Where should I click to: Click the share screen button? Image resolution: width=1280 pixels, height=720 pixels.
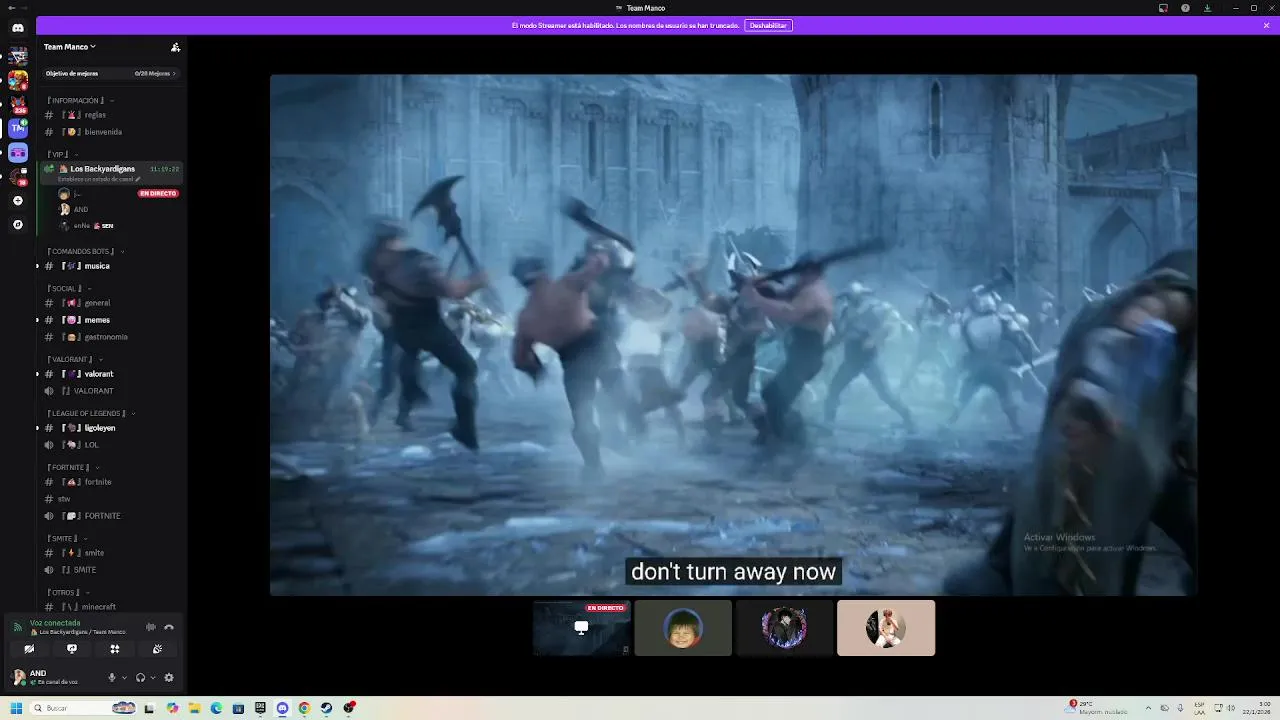click(72, 649)
